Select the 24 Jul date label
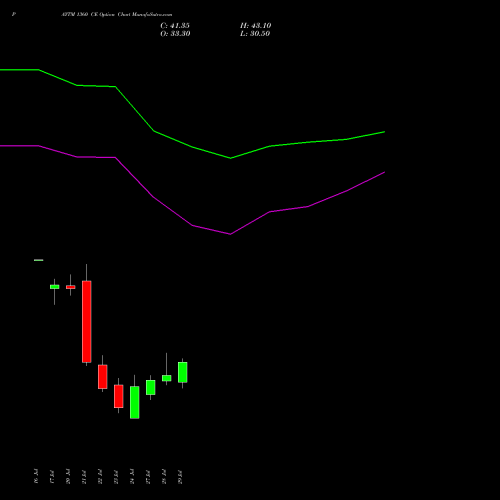This screenshot has height=500, width=500. pyautogui.click(x=132, y=476)
